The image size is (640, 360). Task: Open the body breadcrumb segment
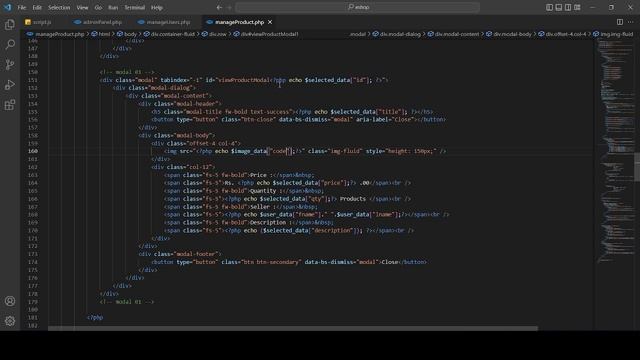pos(130,34)
